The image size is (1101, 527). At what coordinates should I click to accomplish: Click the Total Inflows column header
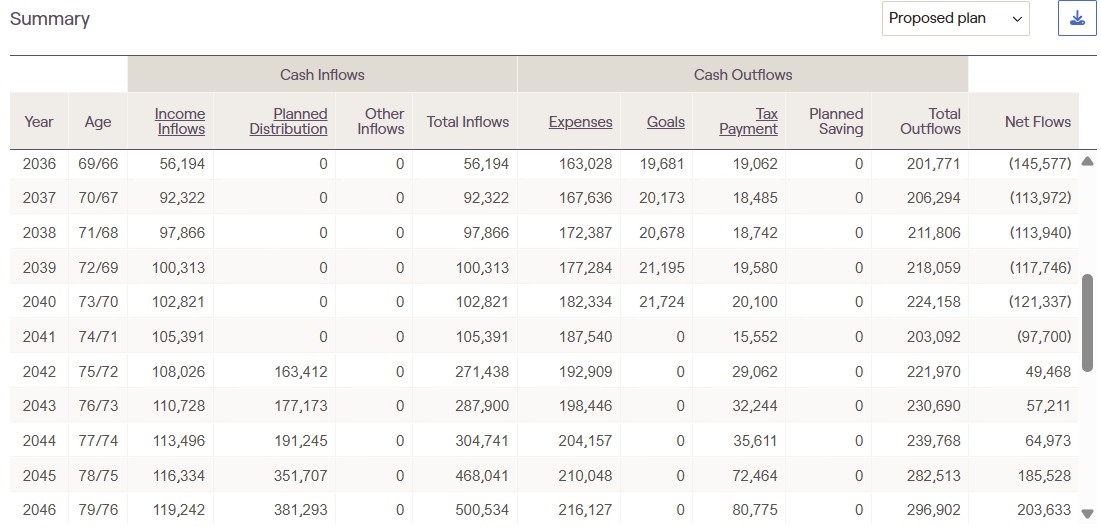pyautogui.click(x=467, y=122)
